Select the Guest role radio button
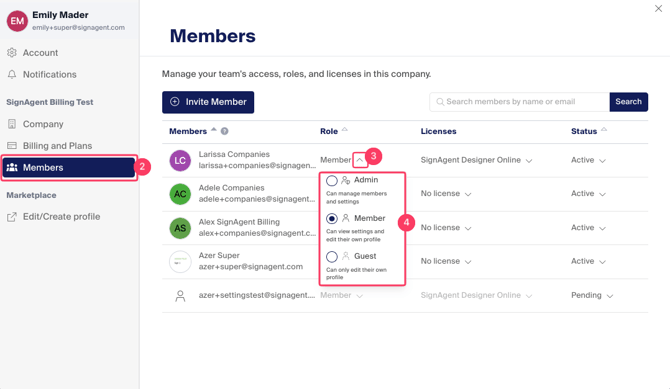Screen dimensions: 670x389 [x=332, y=256]
